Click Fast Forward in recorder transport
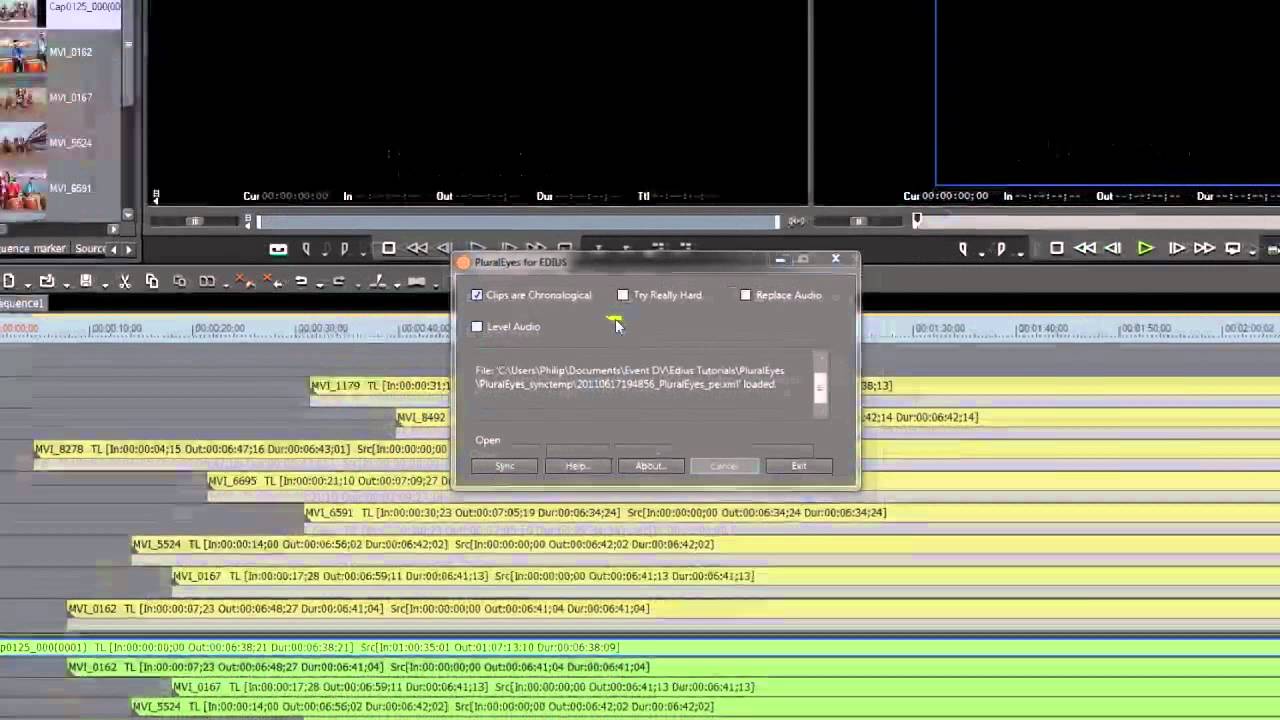 tap(1204, 248)
